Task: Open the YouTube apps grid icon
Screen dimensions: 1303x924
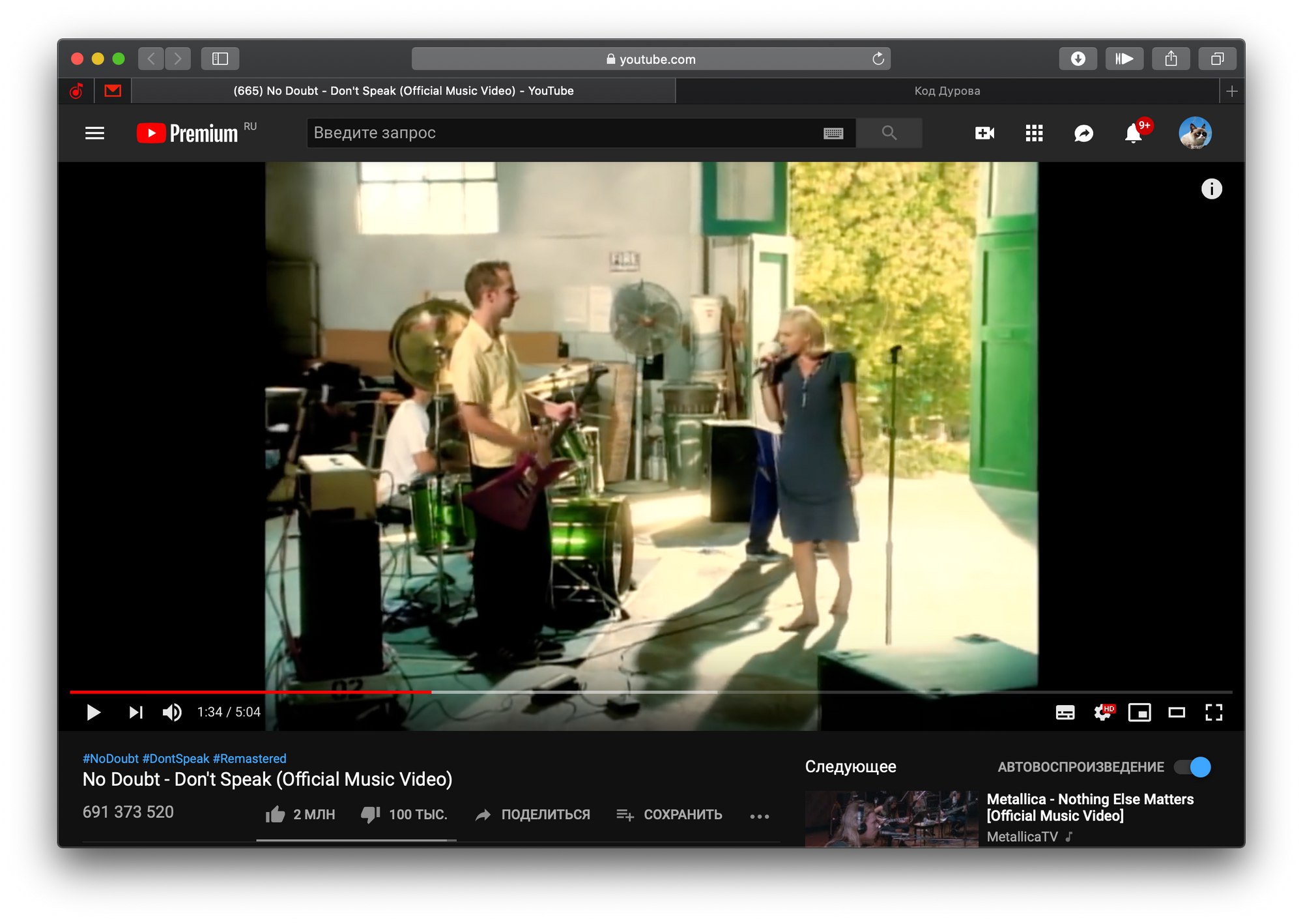Action: pos(1034,133)
